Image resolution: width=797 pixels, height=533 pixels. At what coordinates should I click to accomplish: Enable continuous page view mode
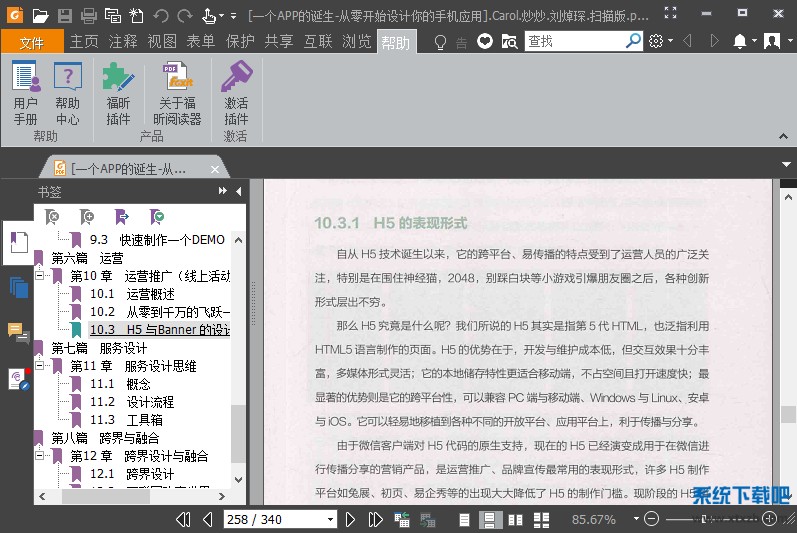click(x=490, y=519)
